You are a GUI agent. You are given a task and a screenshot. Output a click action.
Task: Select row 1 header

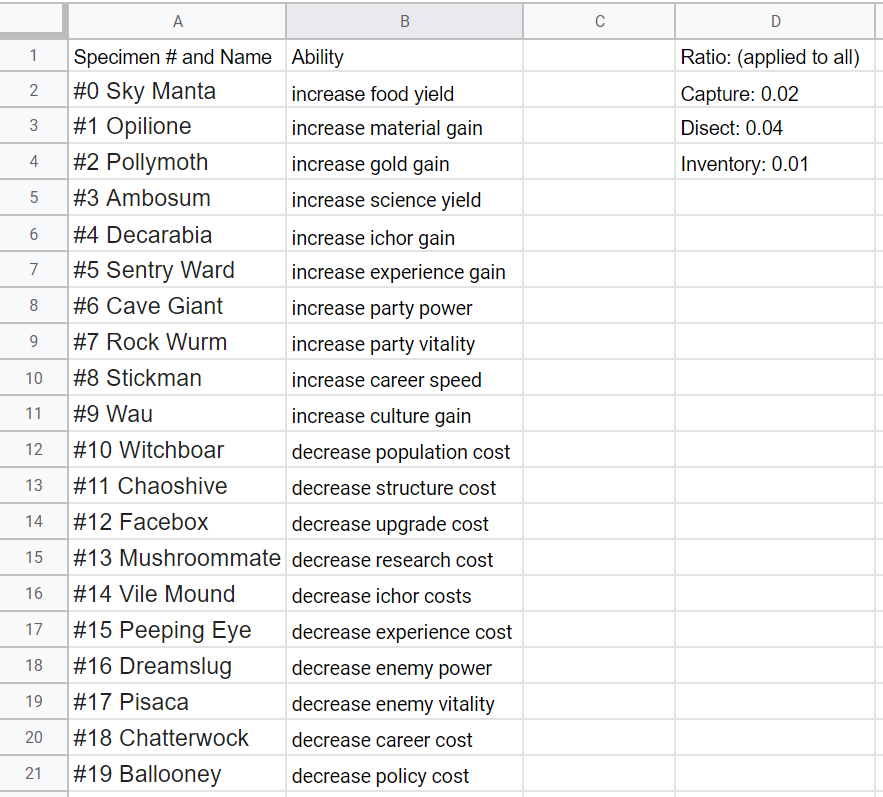(33, 56)
